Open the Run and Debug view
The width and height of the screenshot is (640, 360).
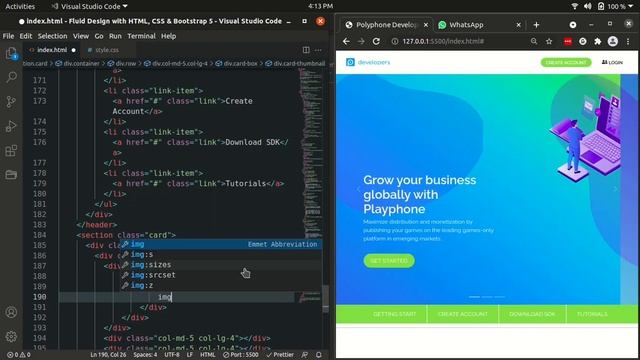[x=11, y=126]
